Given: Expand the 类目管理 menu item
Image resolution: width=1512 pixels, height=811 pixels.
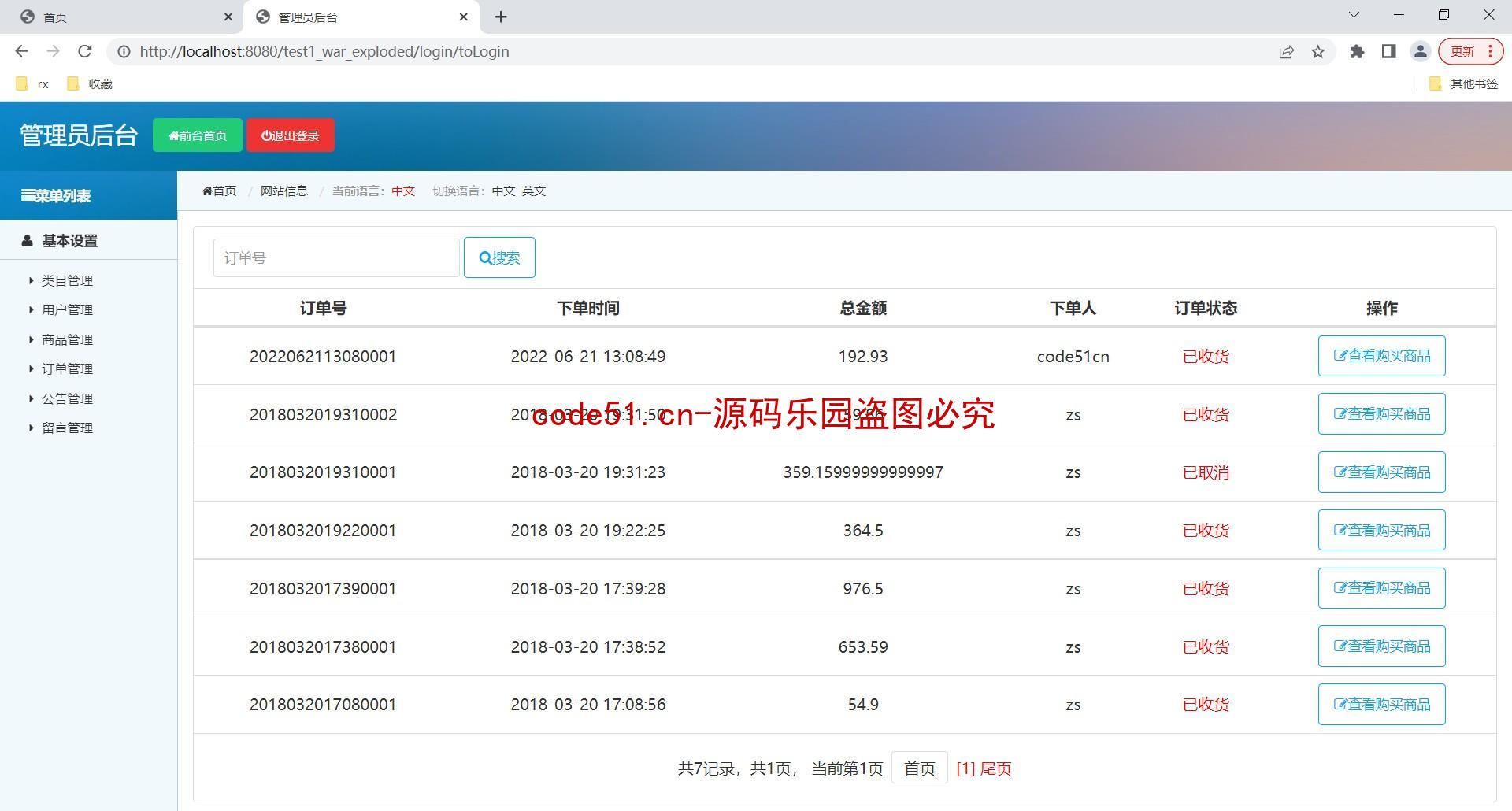Looking at the screenshot, I should tap(67, 281).
